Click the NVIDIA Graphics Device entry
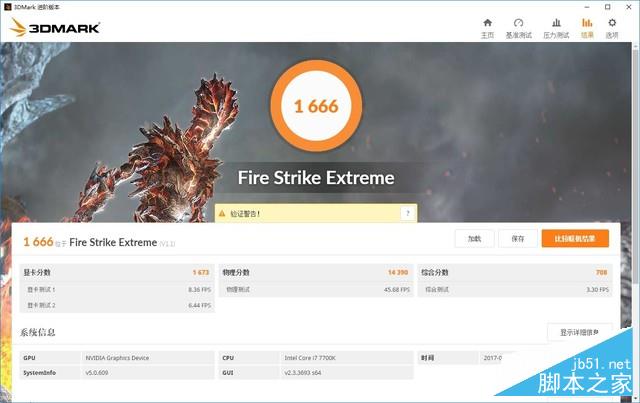The height and width of the screenshot is (403, 640). [x=117, y=358]
